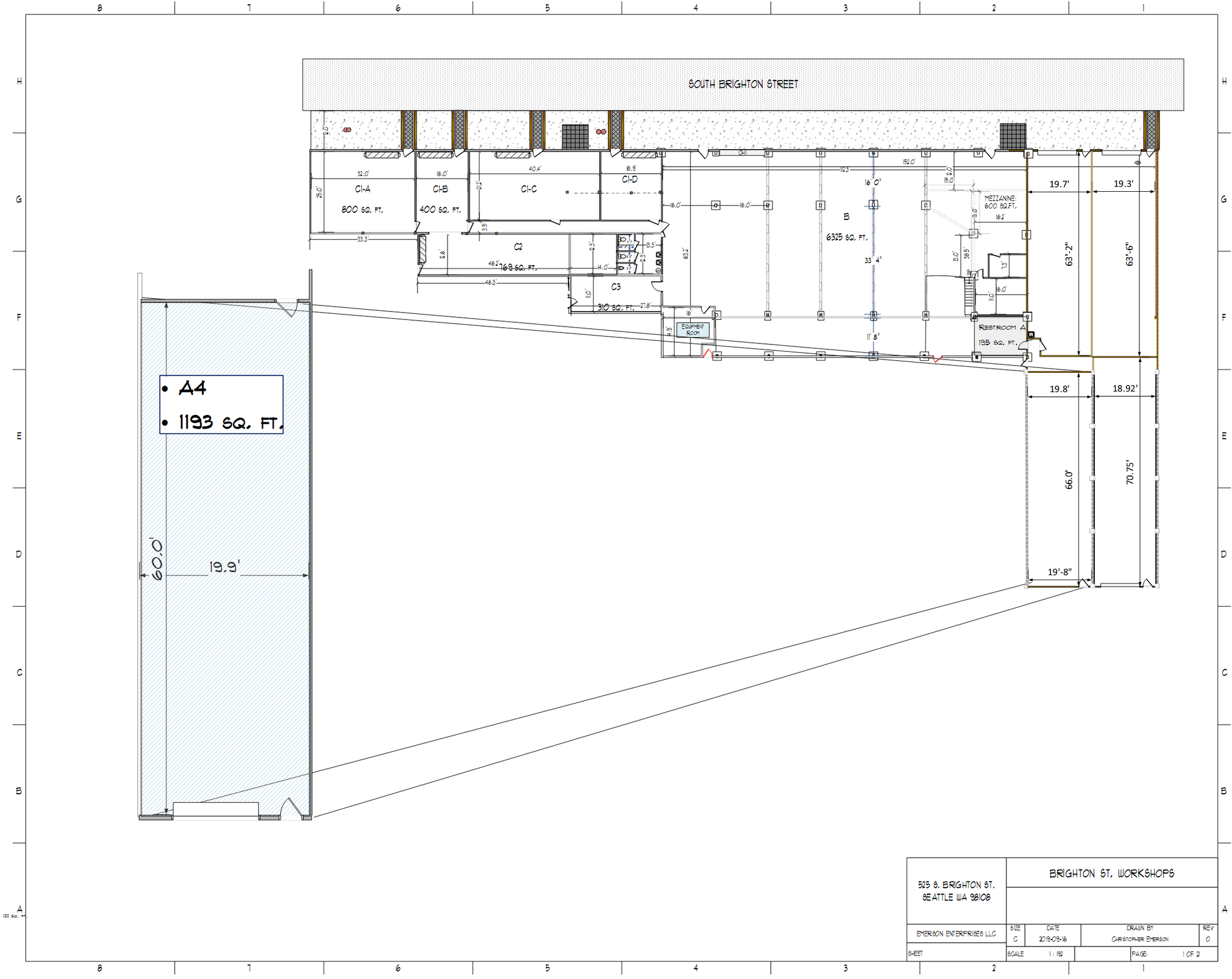Select the '769 SQ. FT.' area text
The height and width of the screenshot is (979, 1232).
pyautogui.click(x=518, y=268)
